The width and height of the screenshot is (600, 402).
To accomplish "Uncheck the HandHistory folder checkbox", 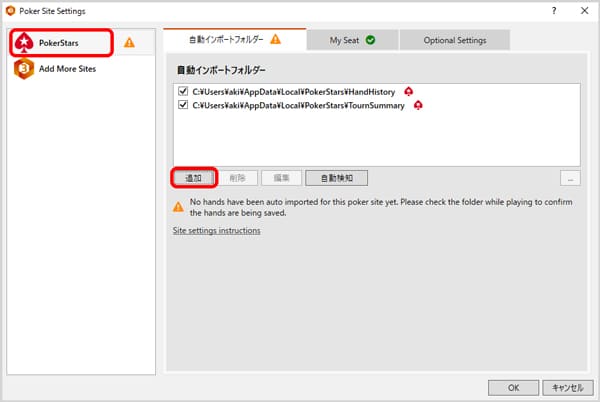I will click(182, 91).
